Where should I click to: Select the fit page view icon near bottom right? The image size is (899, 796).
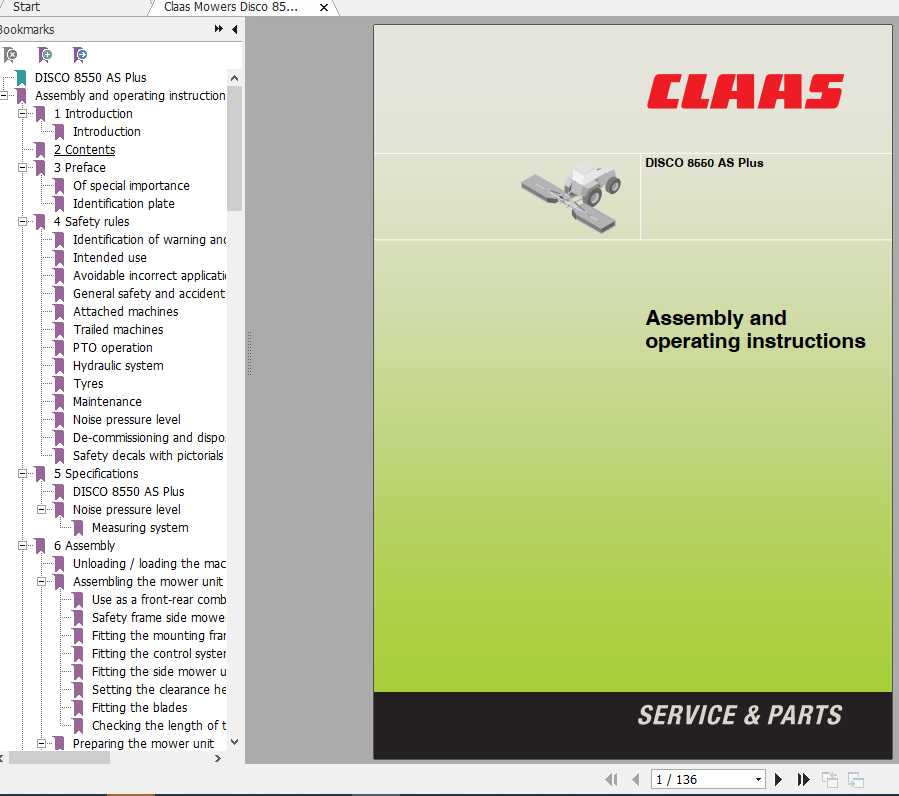pyautogui.click(x=830, y=779)
